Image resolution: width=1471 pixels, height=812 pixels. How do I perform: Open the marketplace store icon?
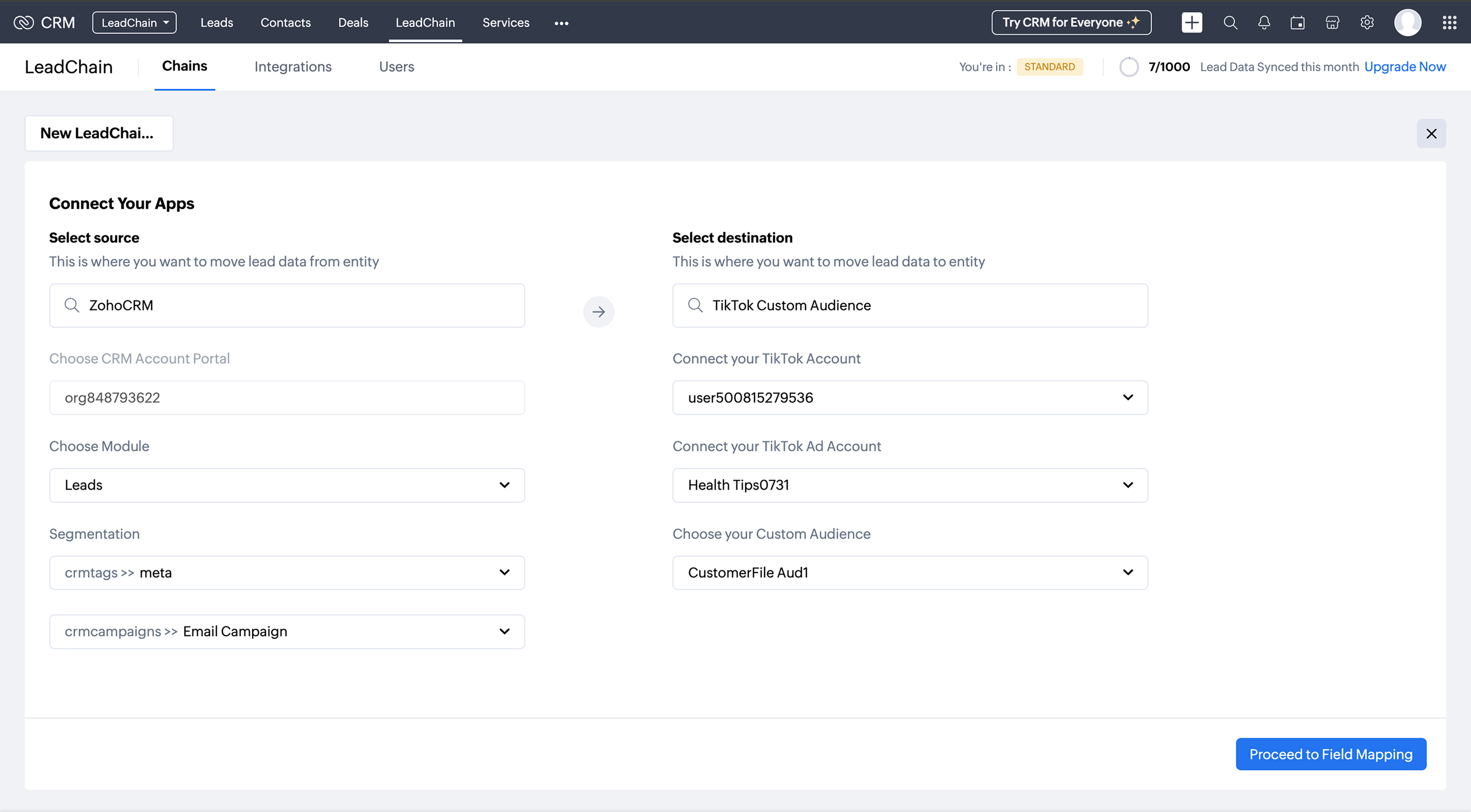(1332, 23)
